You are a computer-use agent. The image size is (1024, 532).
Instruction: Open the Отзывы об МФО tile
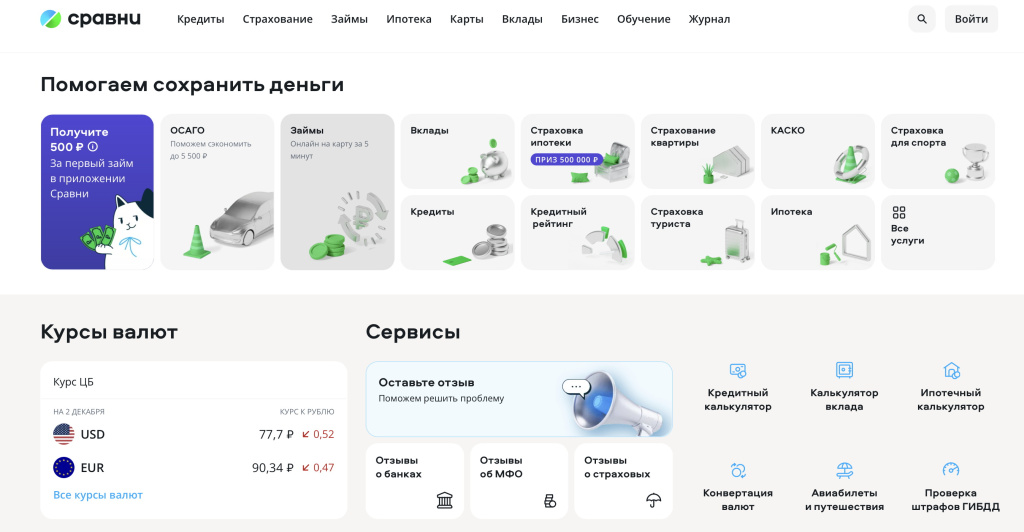(x=519, y=481)
